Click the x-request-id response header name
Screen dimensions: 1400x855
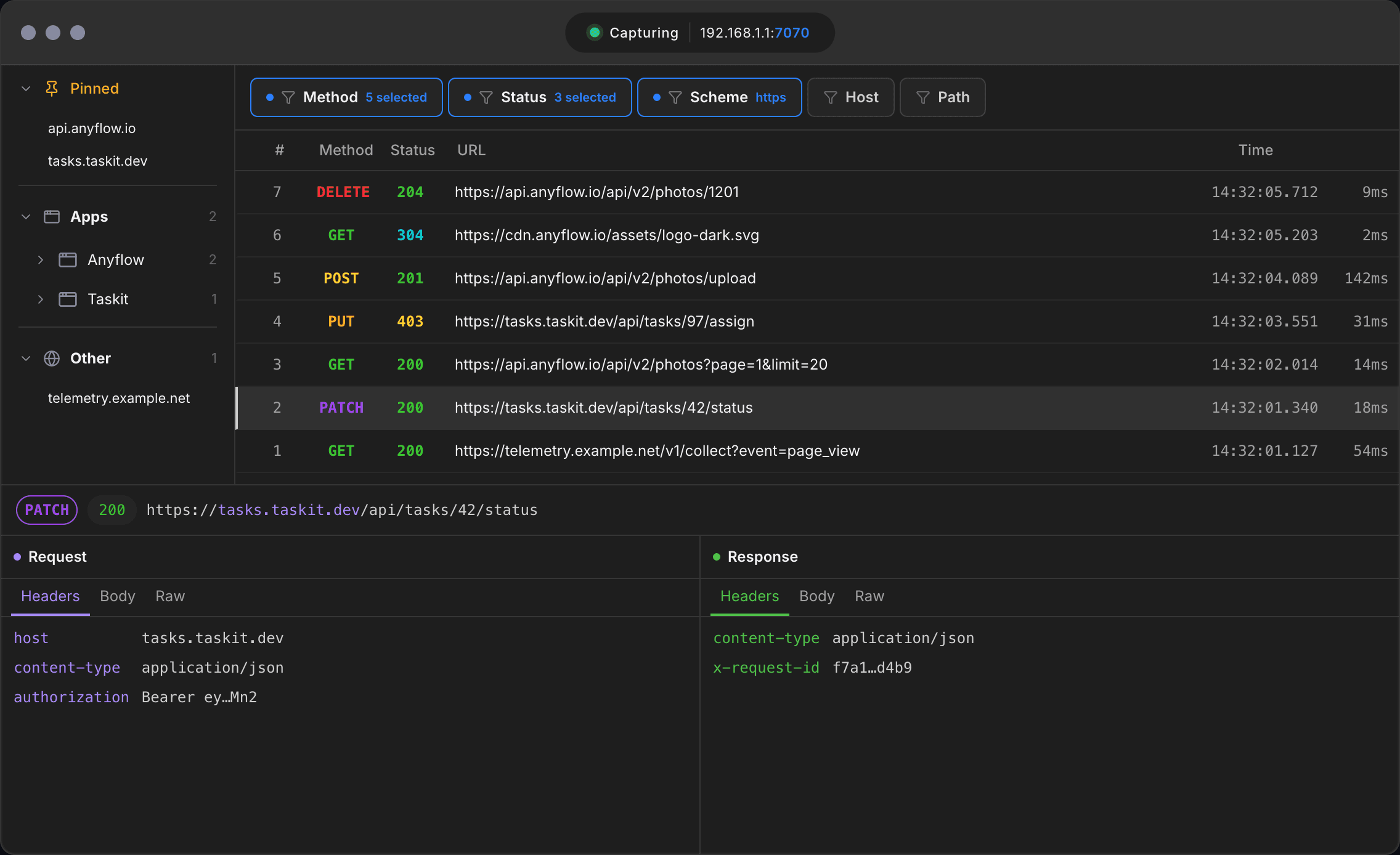(x=767, y=668)
